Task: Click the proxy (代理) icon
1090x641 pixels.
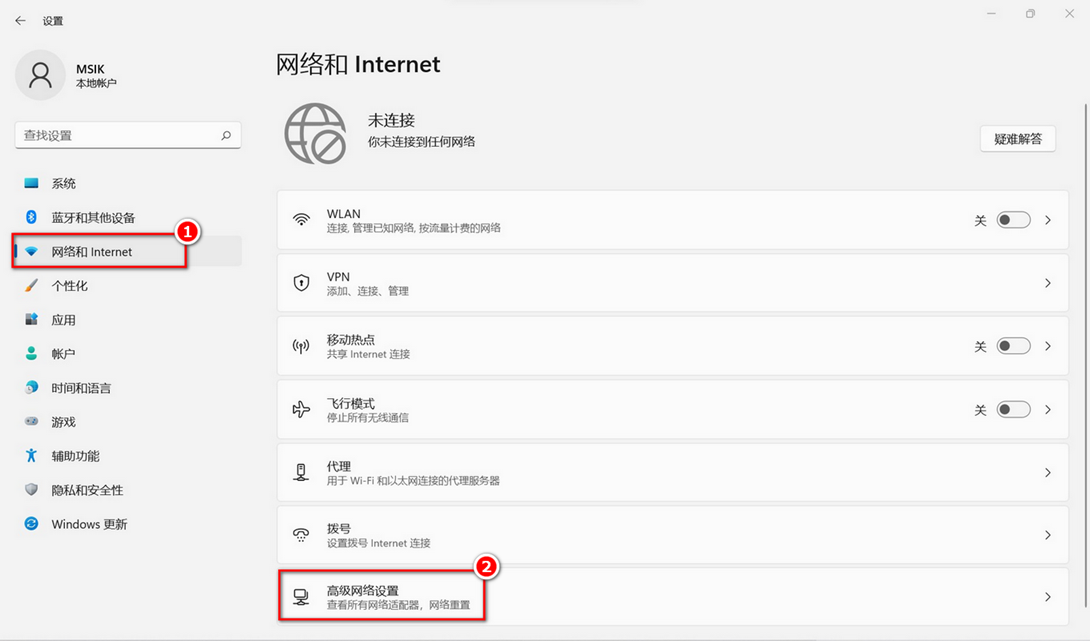Action: pos(301,472)
